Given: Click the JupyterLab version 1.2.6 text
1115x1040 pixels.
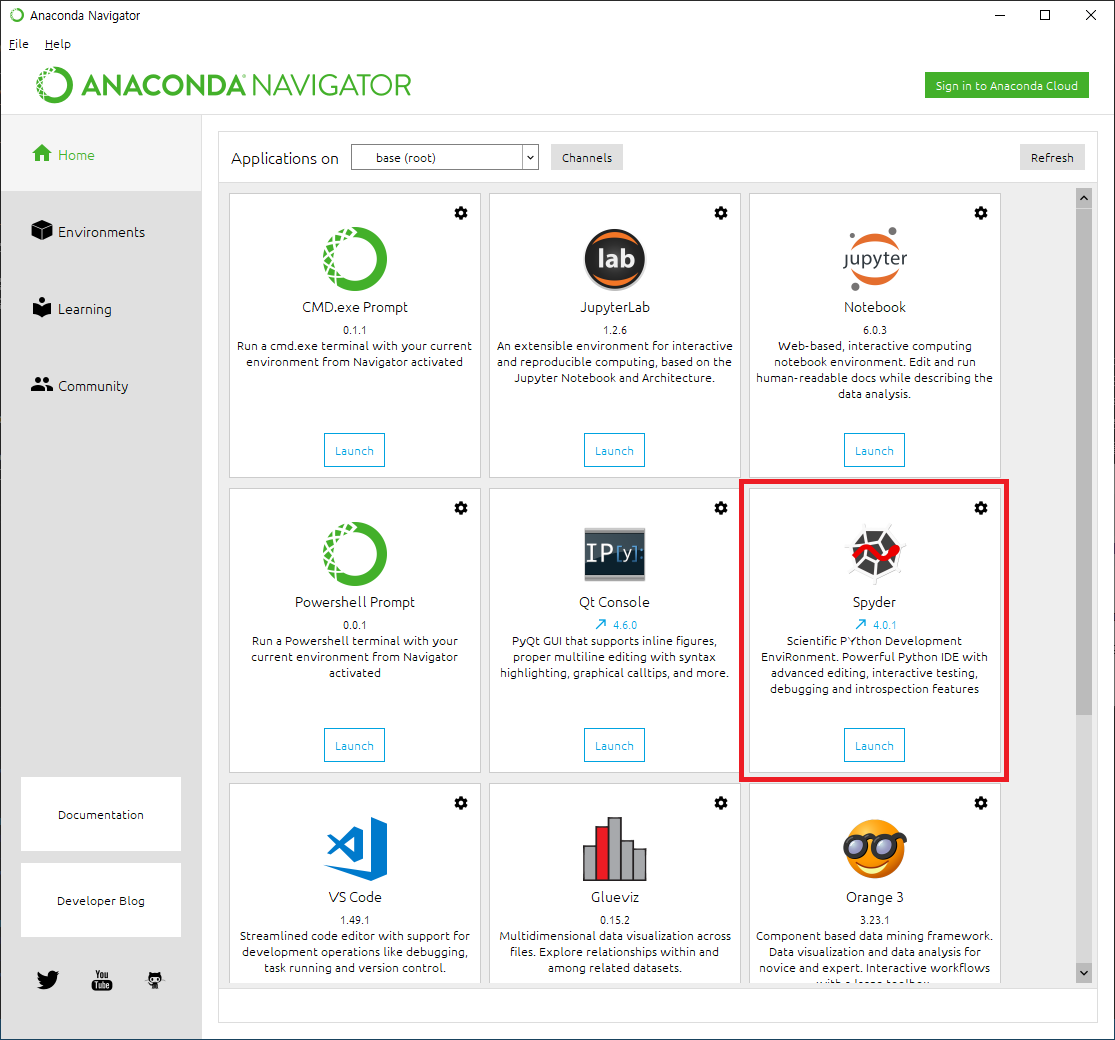Looking at the screenshot, I should [x=614, y=330].
